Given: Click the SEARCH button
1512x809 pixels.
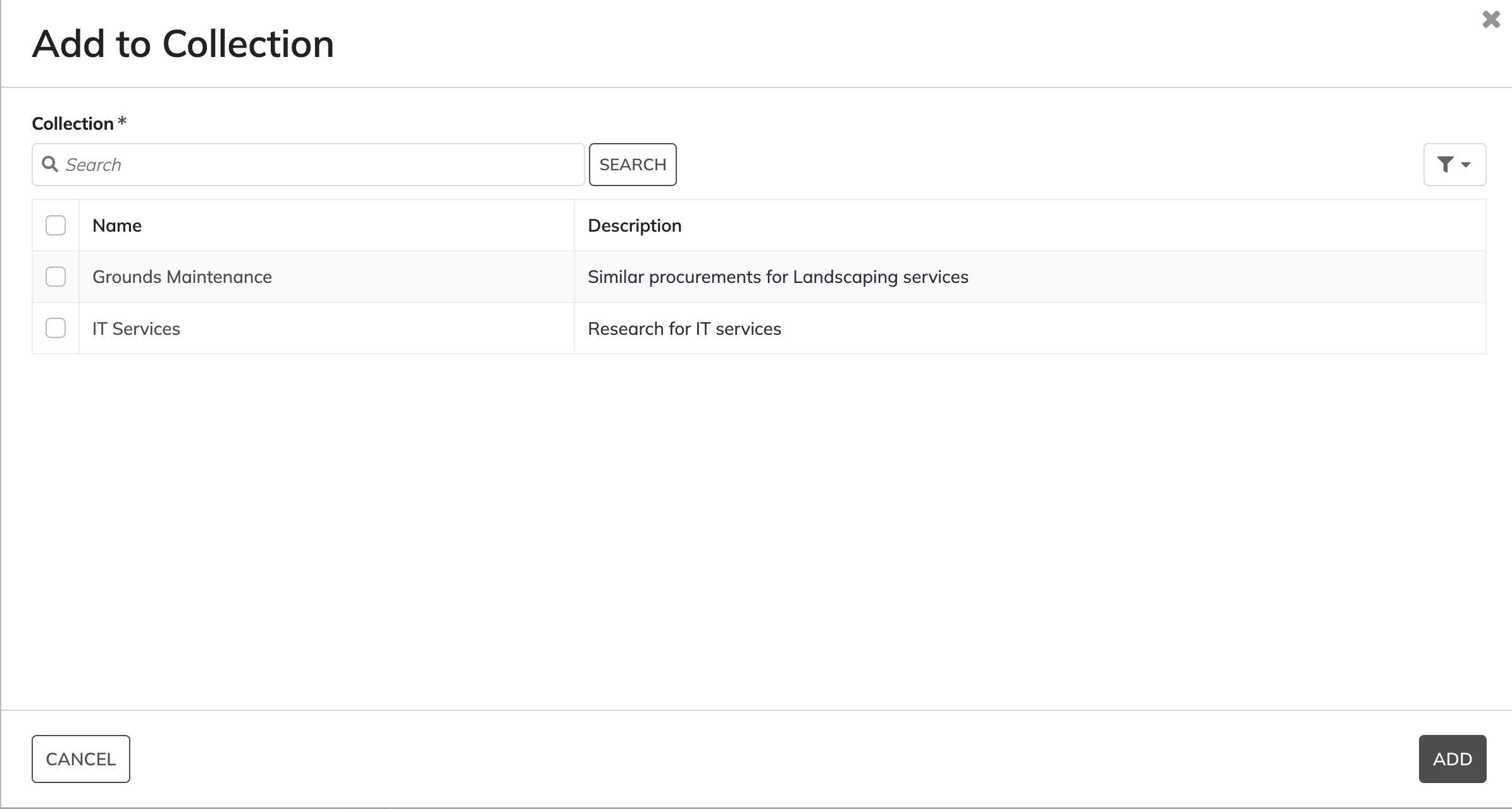Looking at the screenshot, I should 633,165.
